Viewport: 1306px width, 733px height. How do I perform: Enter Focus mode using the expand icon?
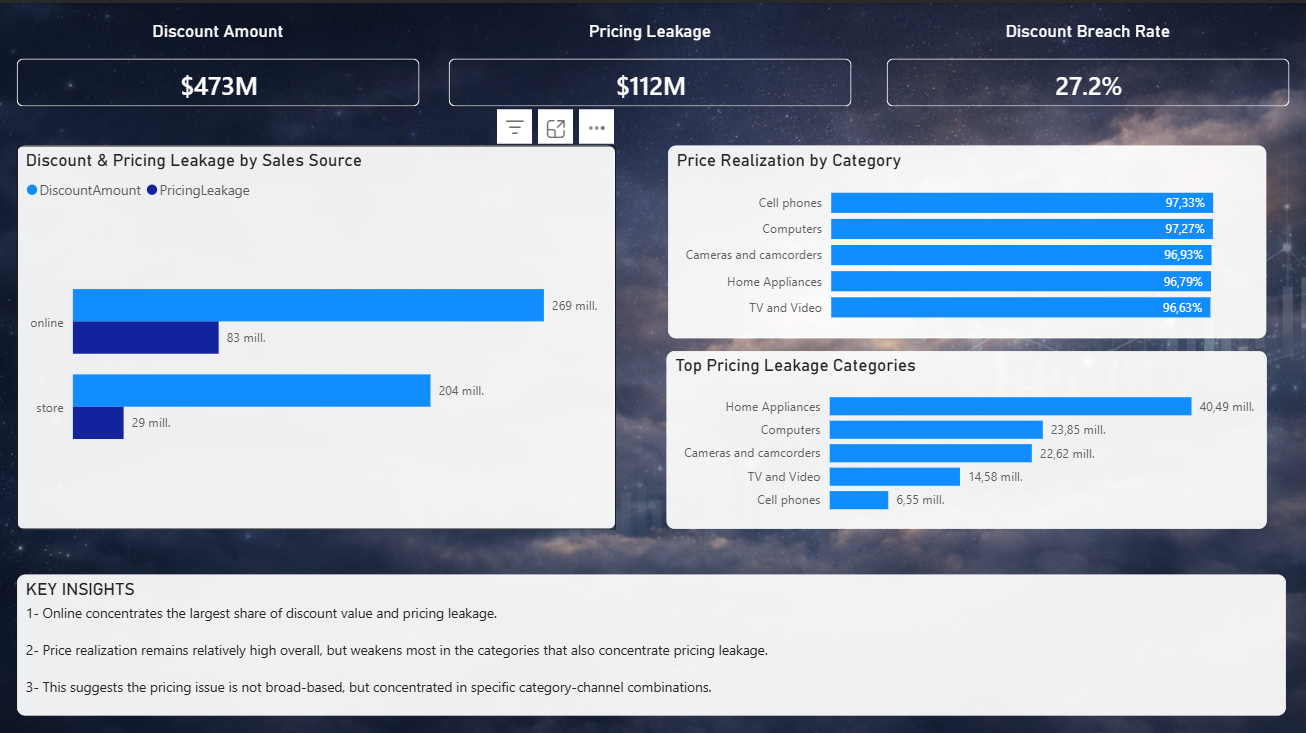click(555, 126)
